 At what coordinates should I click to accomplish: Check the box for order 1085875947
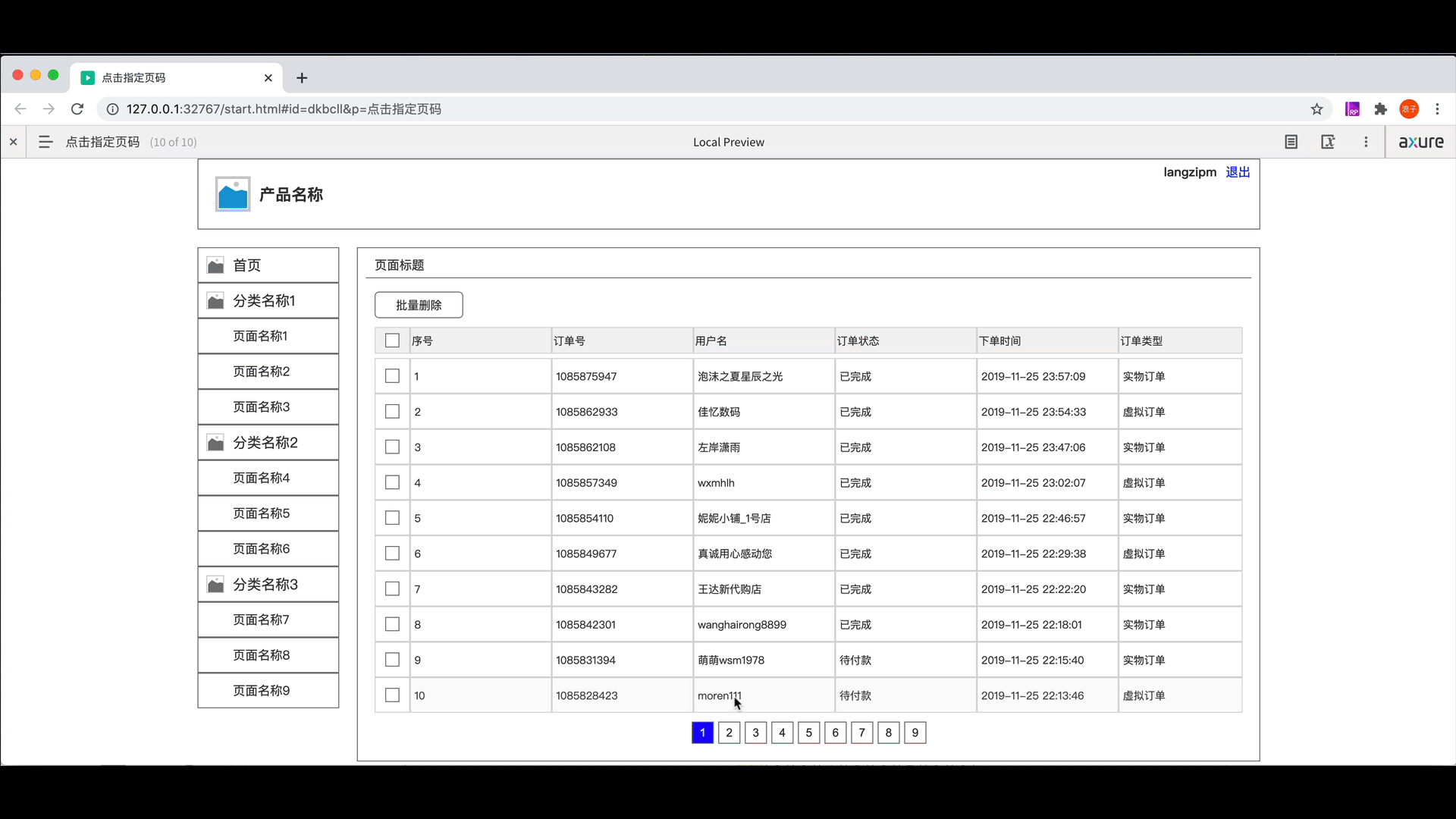click(392, 376)
